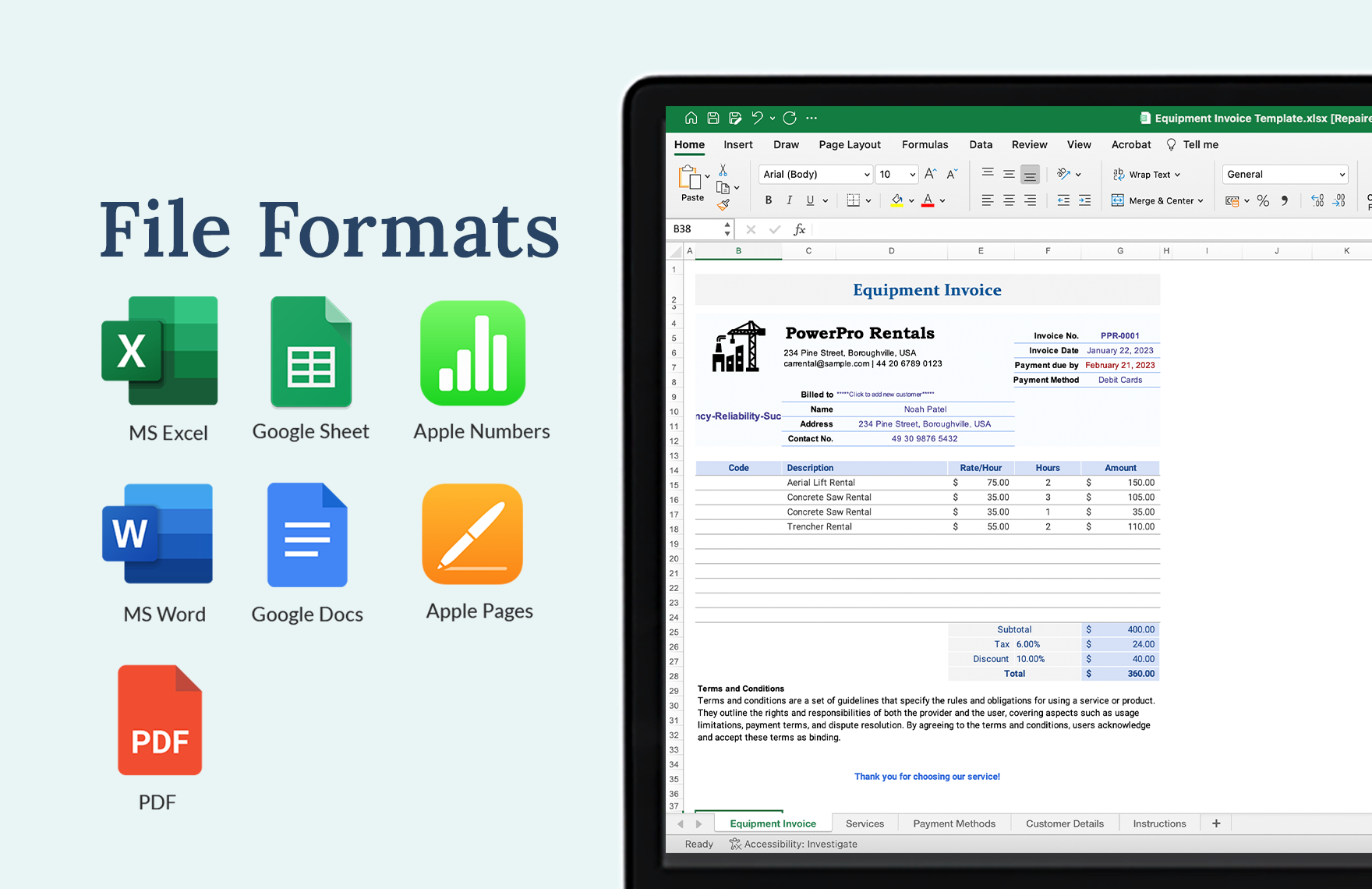
Task: Open the Insert ribbon tab
Action: (737, 144)
